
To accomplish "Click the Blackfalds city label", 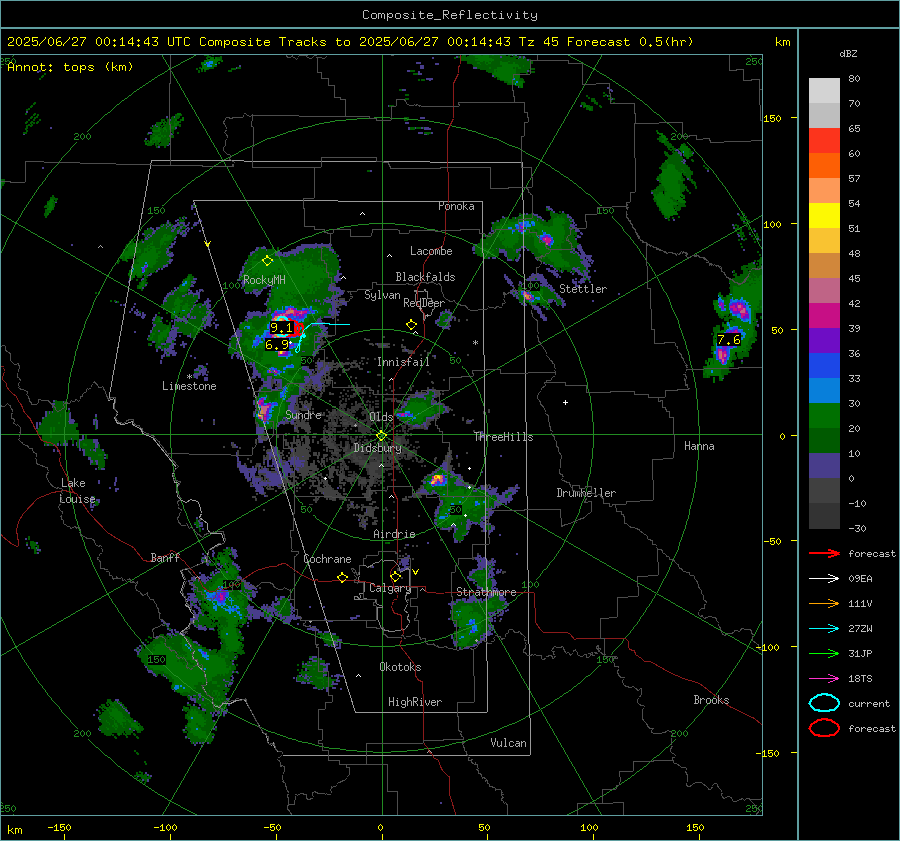I will (x=425, y=277).
